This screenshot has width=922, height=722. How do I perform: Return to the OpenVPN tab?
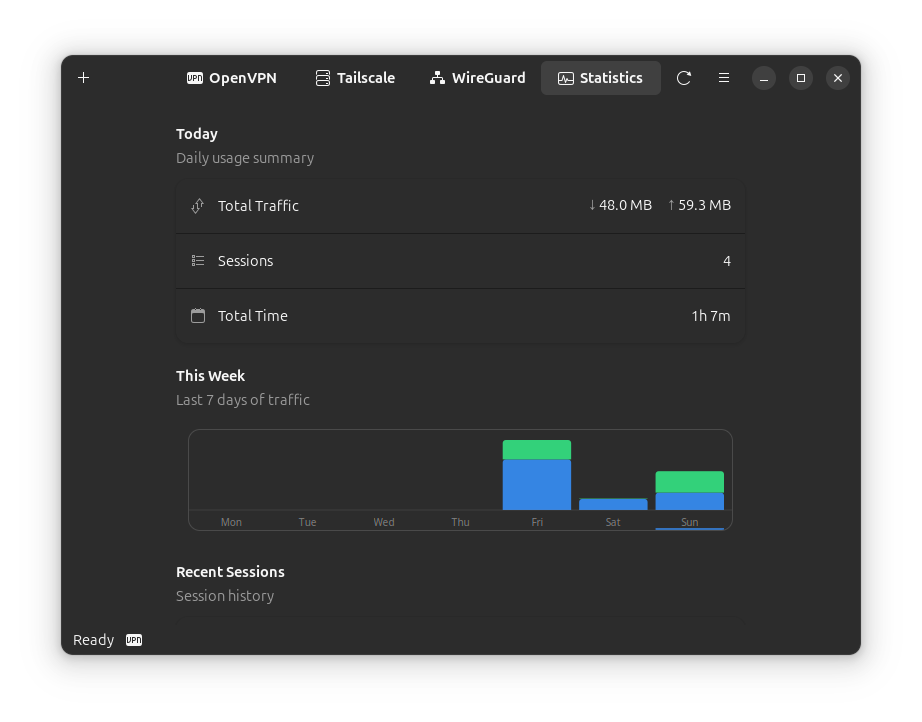click(231, 77)
